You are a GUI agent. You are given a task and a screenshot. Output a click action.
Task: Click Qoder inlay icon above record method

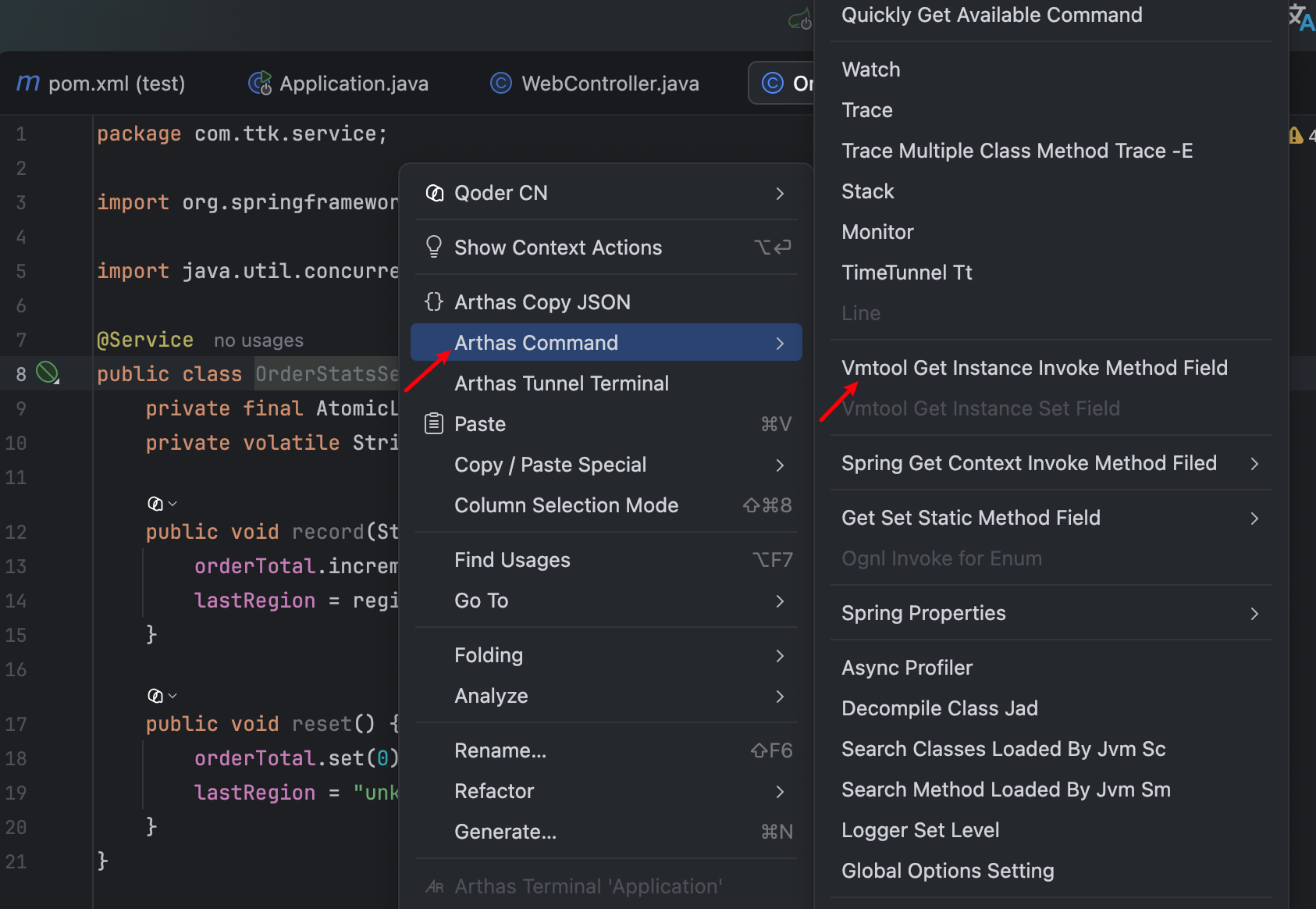tap(155, 504)
